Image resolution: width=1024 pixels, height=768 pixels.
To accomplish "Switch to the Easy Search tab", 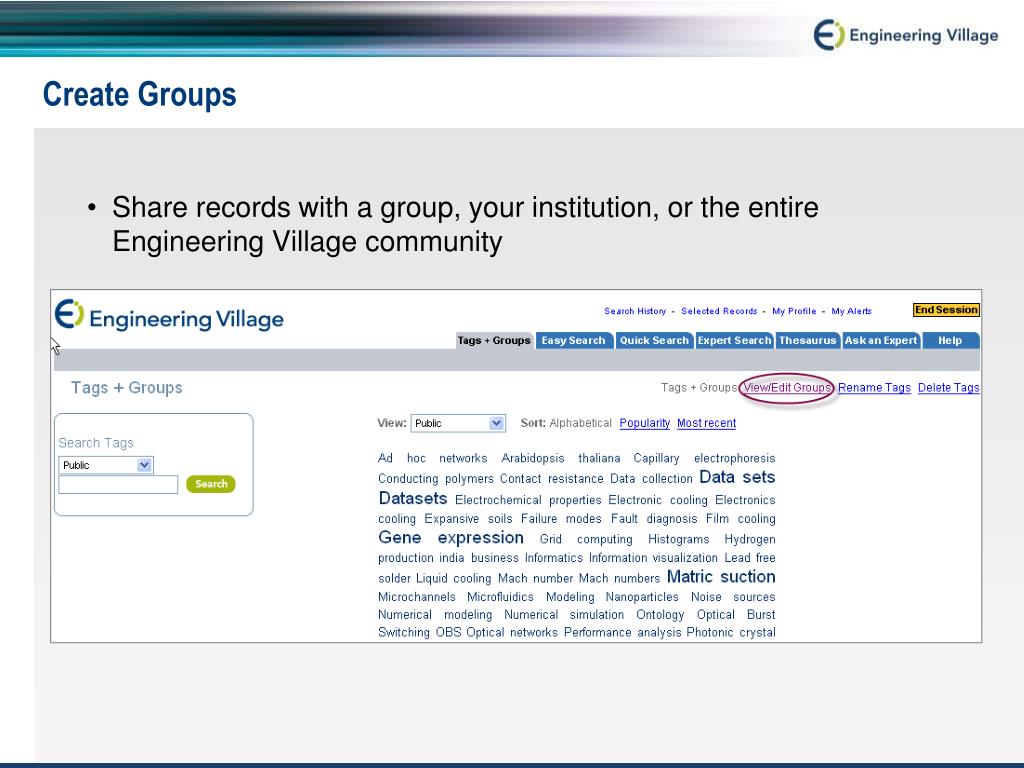I will click(573, 340).
